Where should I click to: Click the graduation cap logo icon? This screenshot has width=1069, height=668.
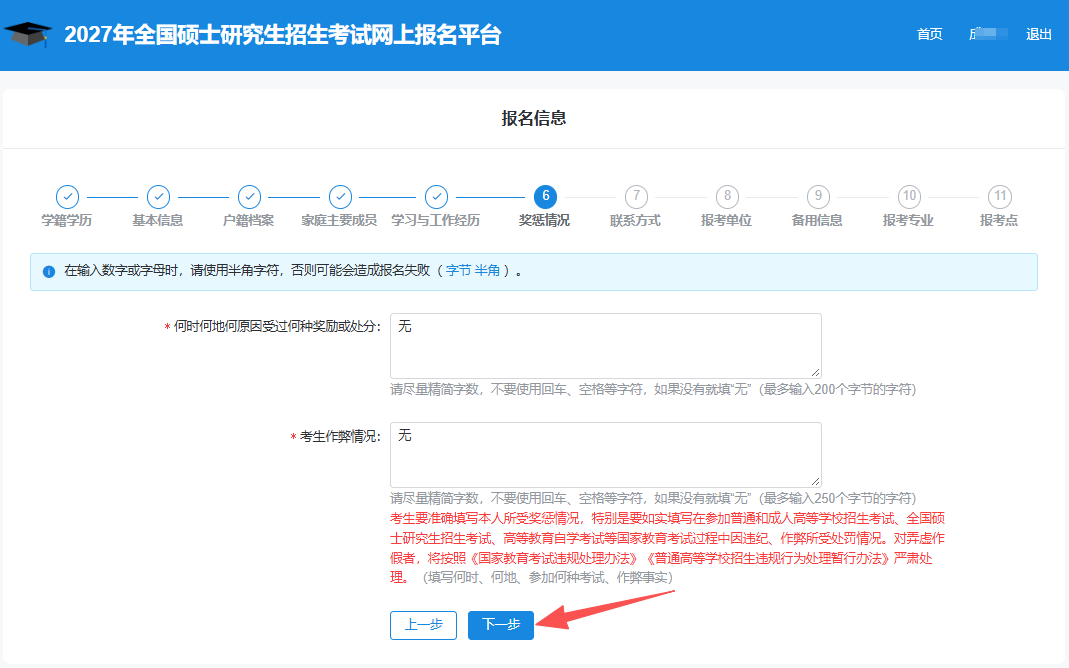[x=27, y=34]
